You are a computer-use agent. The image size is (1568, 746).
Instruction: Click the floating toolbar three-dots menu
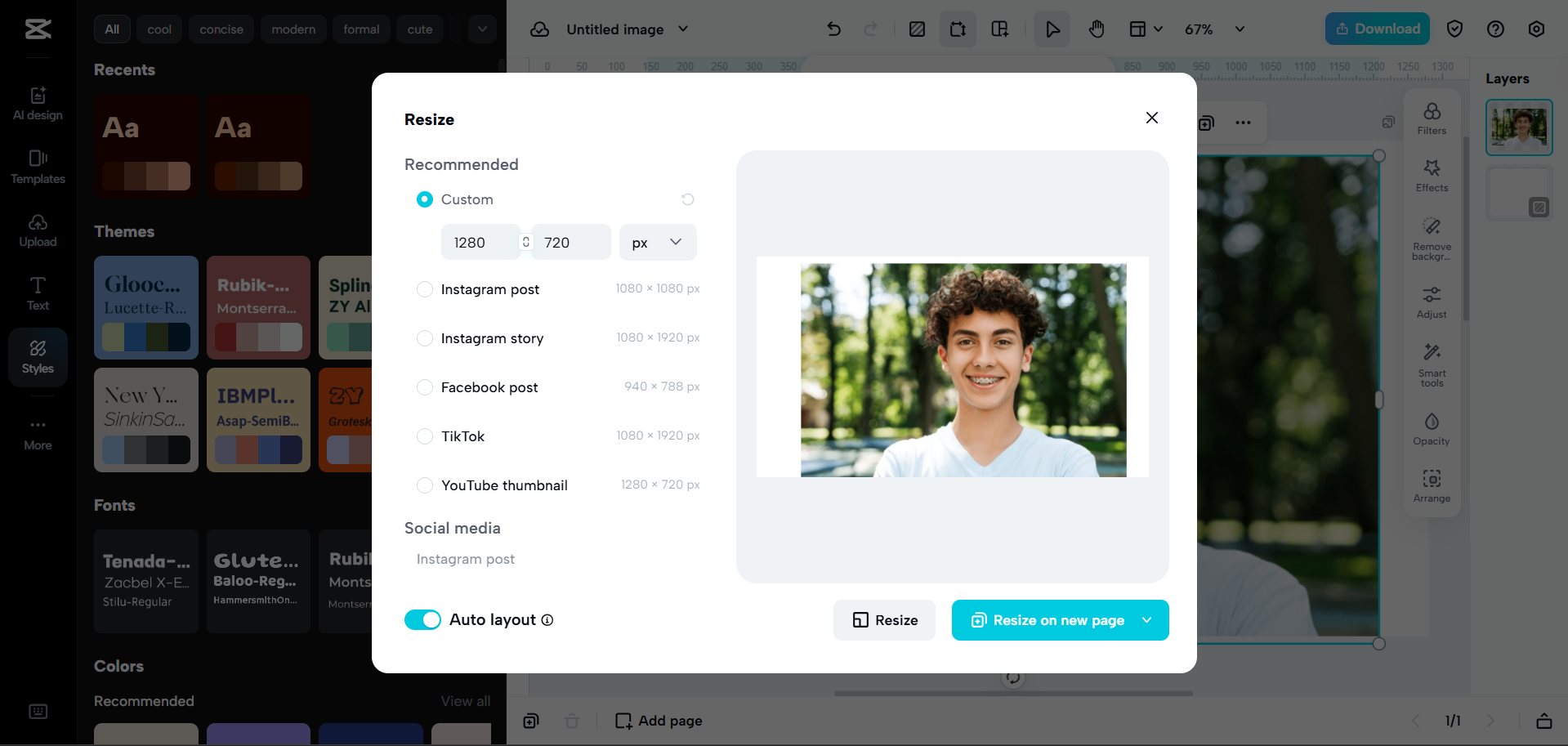pos(1243,123)
